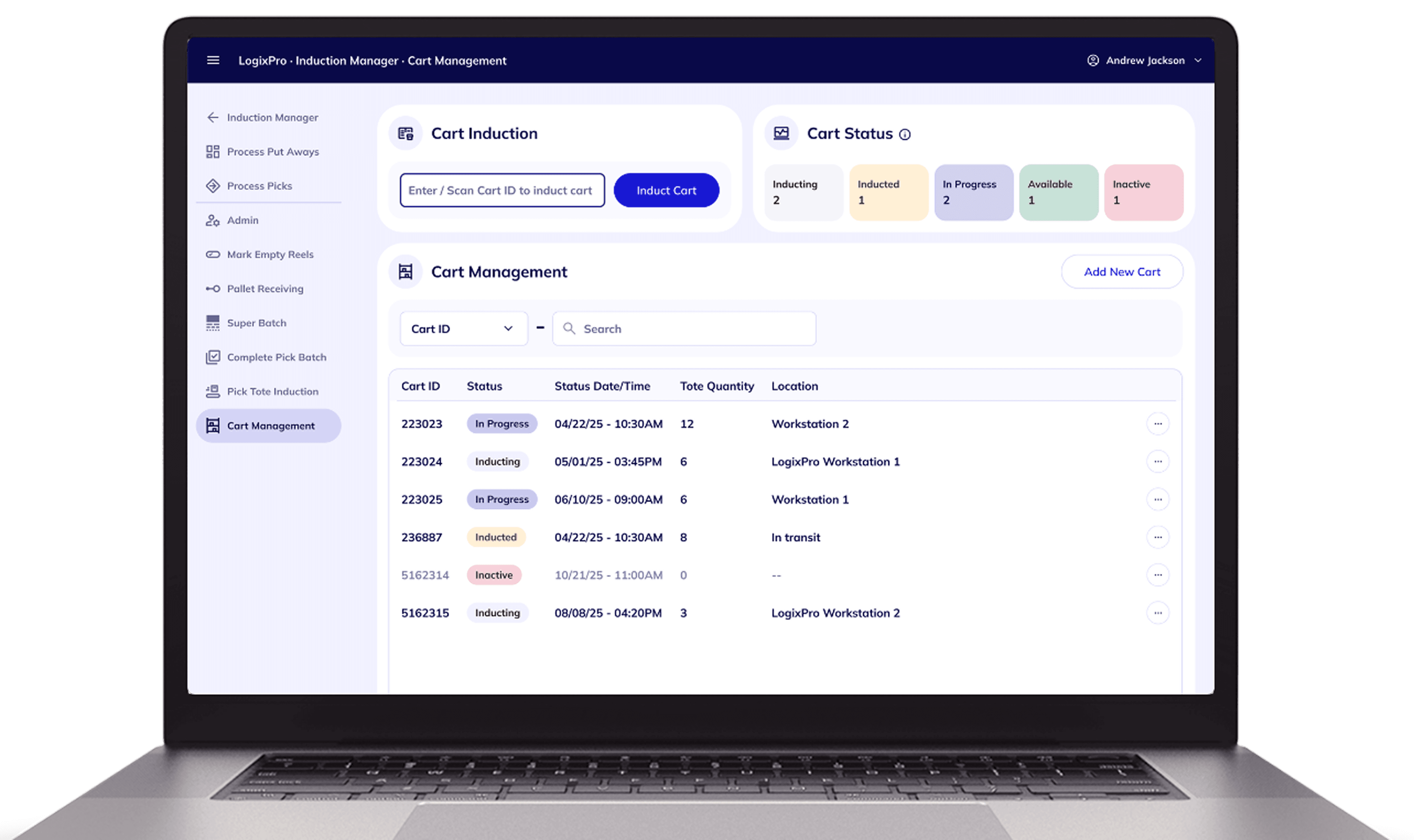Click cart ID 5162315
This screenshot has height=840, width=1414.
pyautogui.click(x=425, y=613)
